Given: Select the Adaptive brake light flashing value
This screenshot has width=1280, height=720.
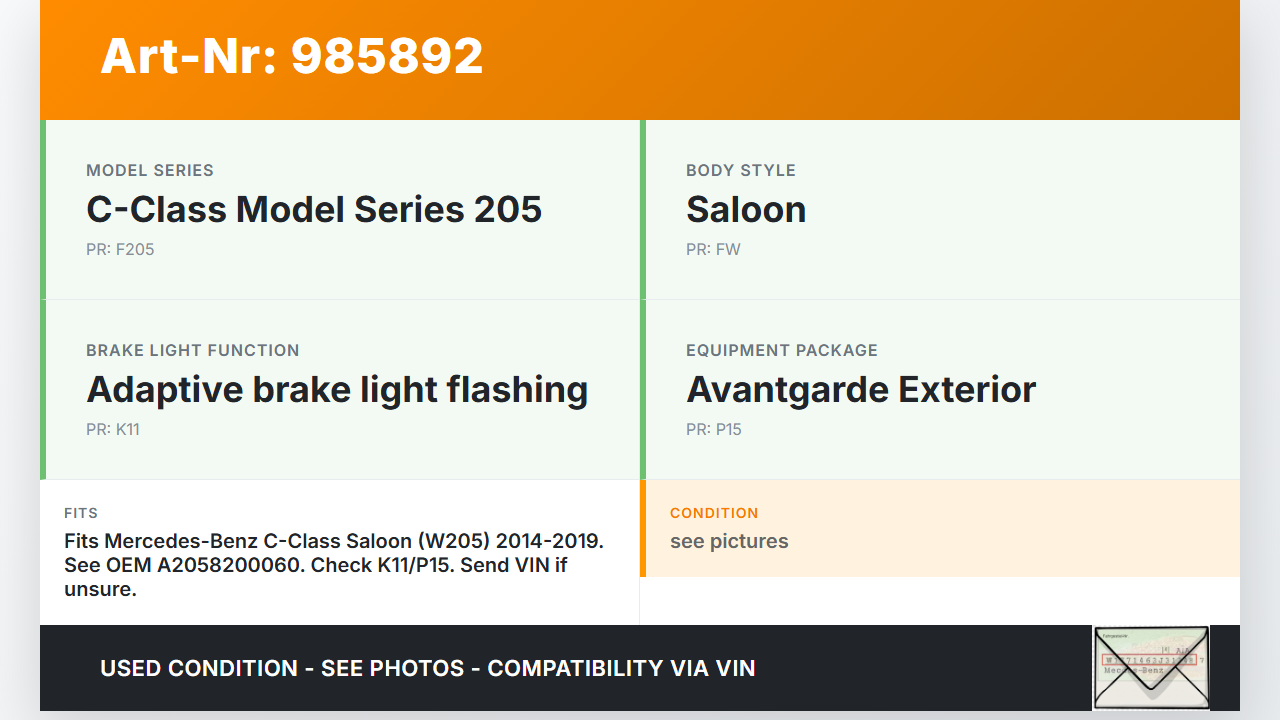Looking at the screenshot, I should tap(337, 390).
